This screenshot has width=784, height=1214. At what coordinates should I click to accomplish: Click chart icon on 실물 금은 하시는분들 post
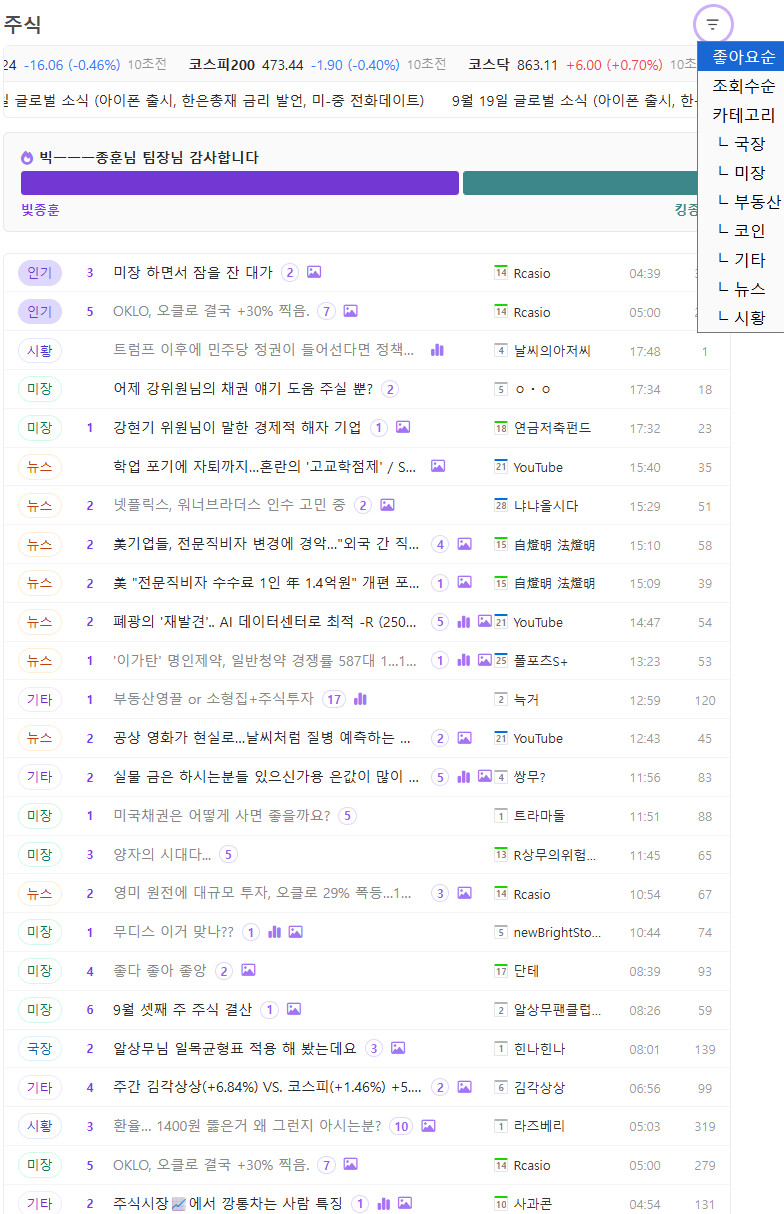pyautogui.click(x=464, y=777)
